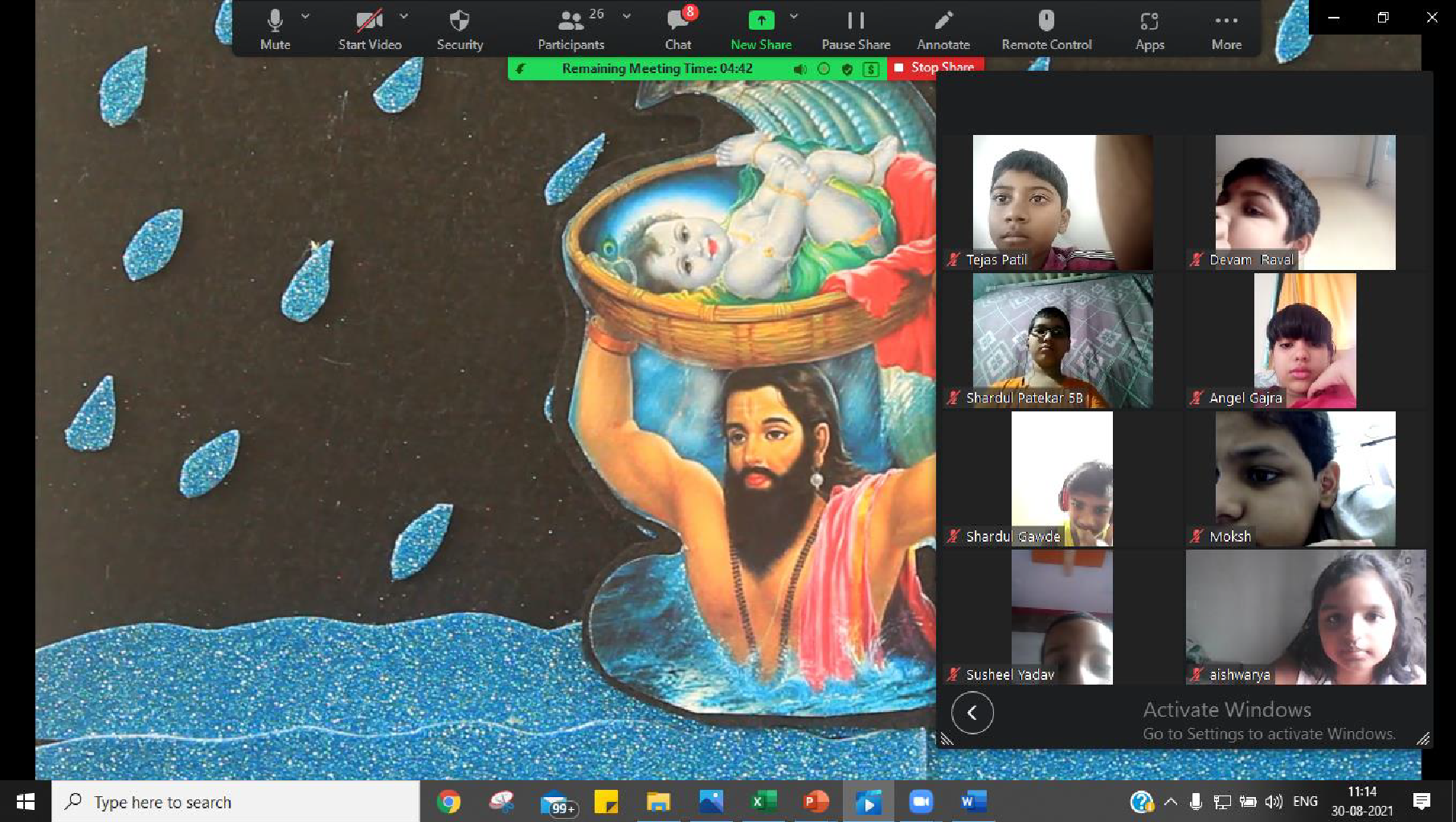Expand the arrow next to Participants
This screenshot has height=822, width=1456.
coord(627,16)
